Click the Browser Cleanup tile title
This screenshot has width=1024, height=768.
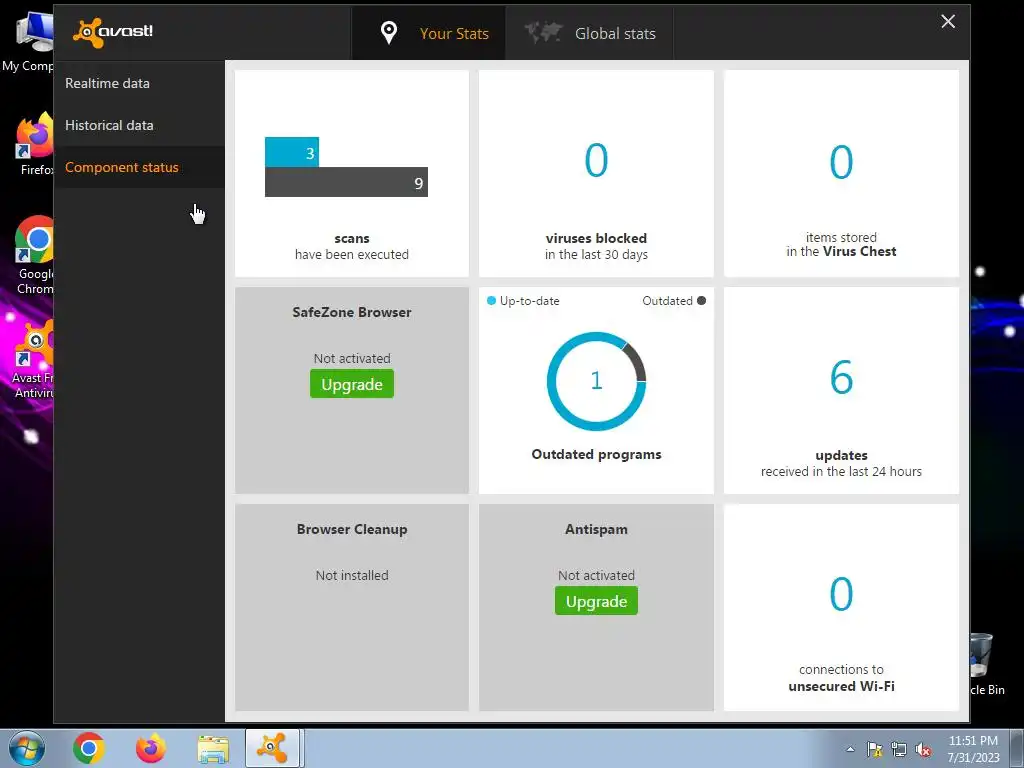(x=351, y=529)
